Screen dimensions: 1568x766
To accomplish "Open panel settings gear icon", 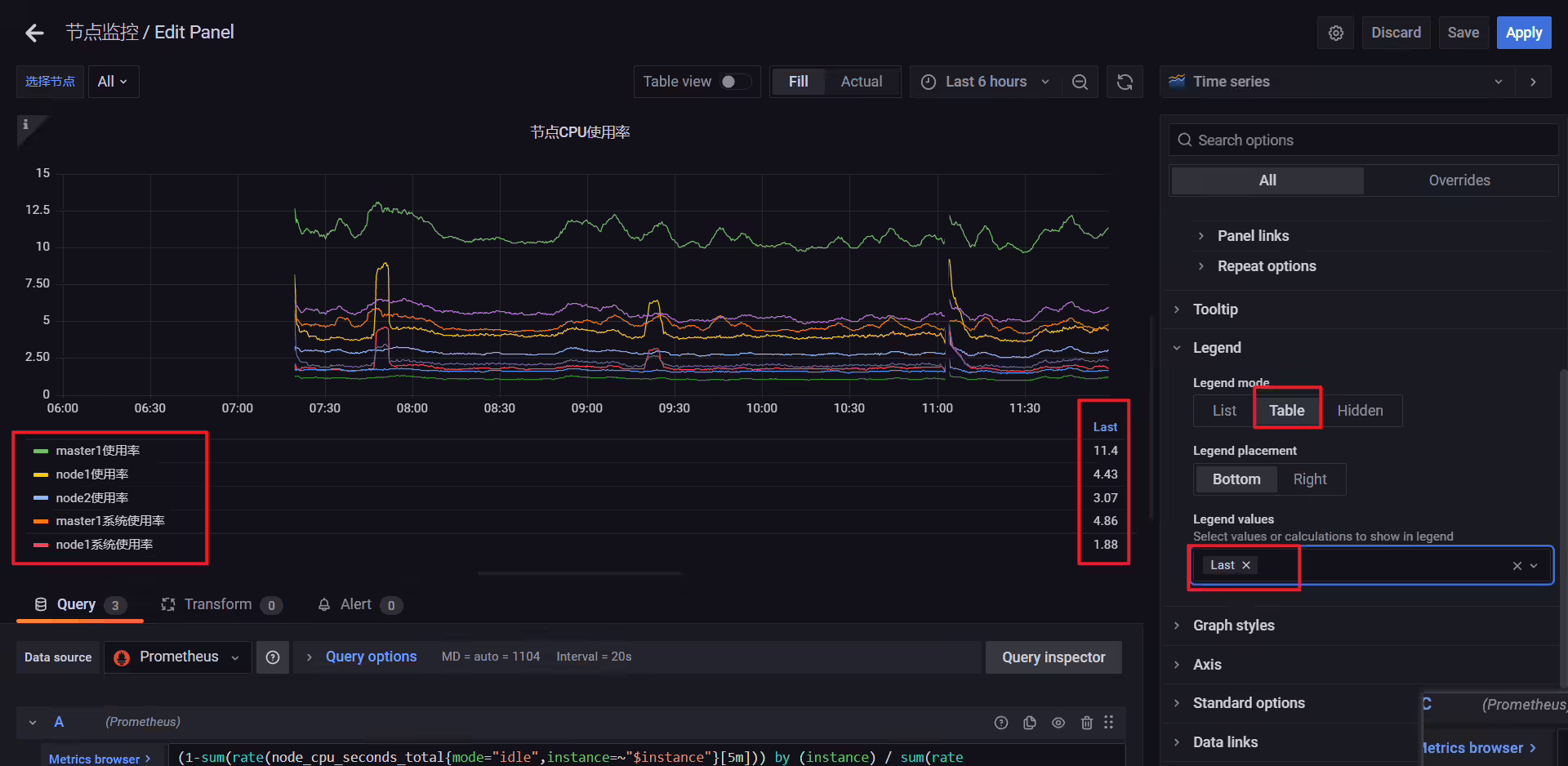I will pos(1336,33).
